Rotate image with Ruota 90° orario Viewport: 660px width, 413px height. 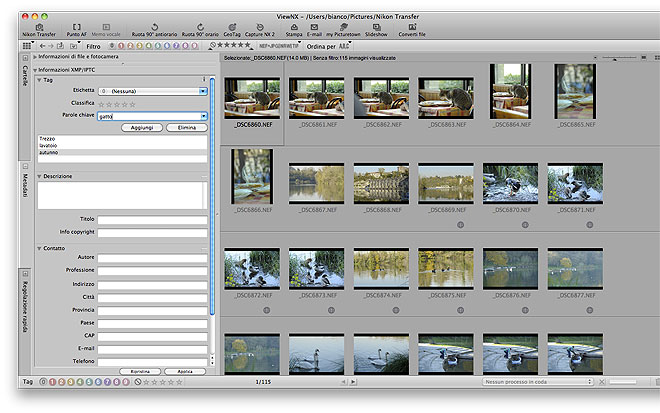[201, 27]
